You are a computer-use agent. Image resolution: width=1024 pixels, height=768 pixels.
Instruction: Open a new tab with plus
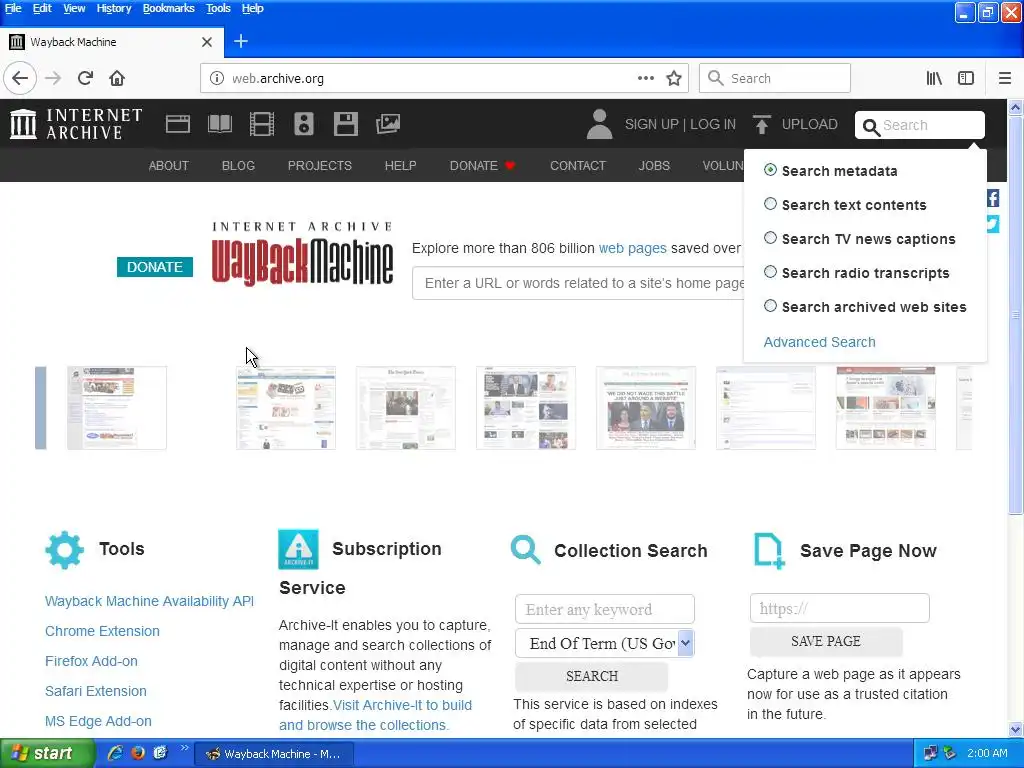tap(240, 41)
